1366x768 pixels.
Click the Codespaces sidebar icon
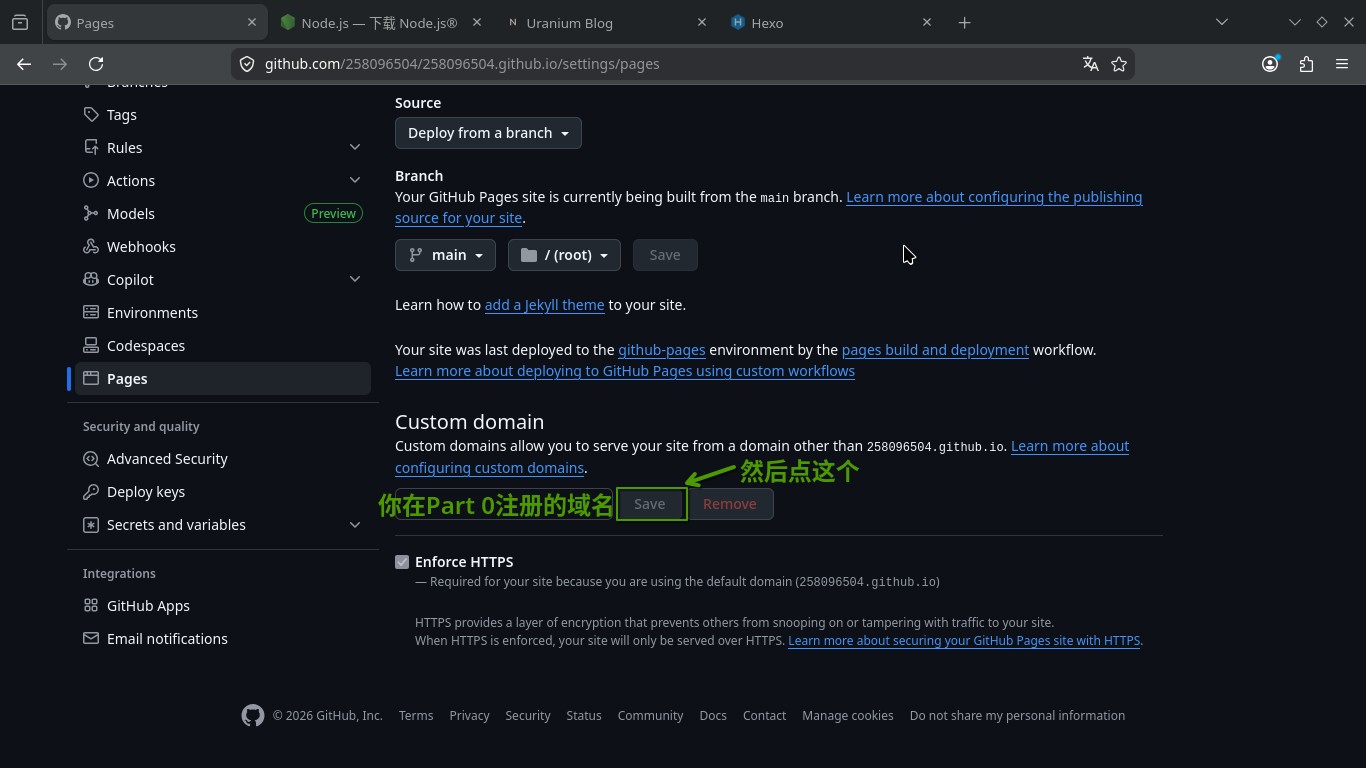91,346
